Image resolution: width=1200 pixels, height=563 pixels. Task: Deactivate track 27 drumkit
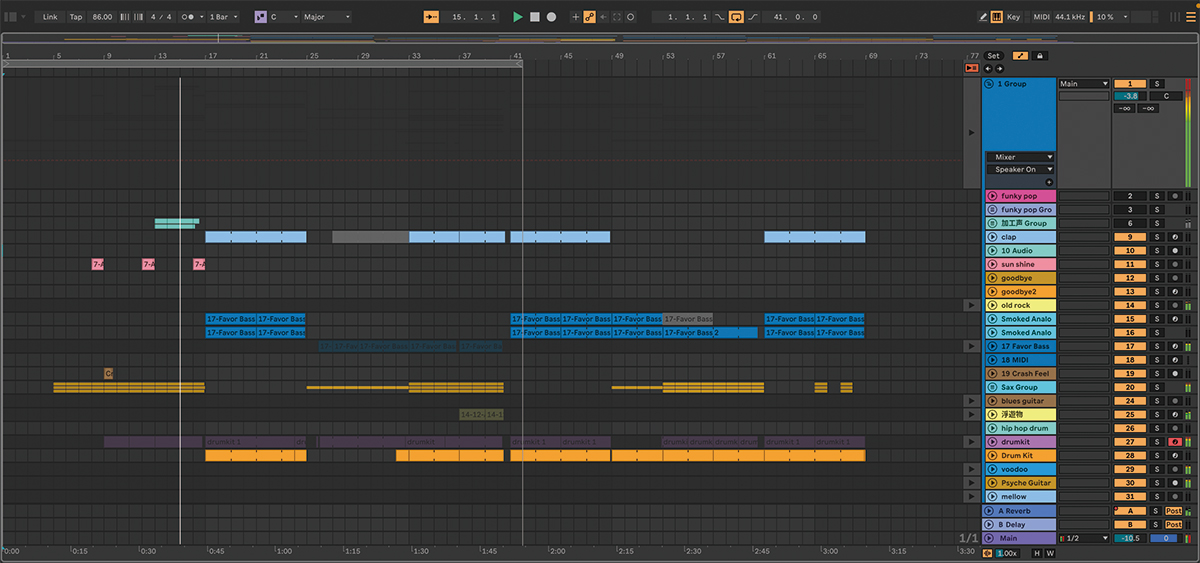(1130, 441)
